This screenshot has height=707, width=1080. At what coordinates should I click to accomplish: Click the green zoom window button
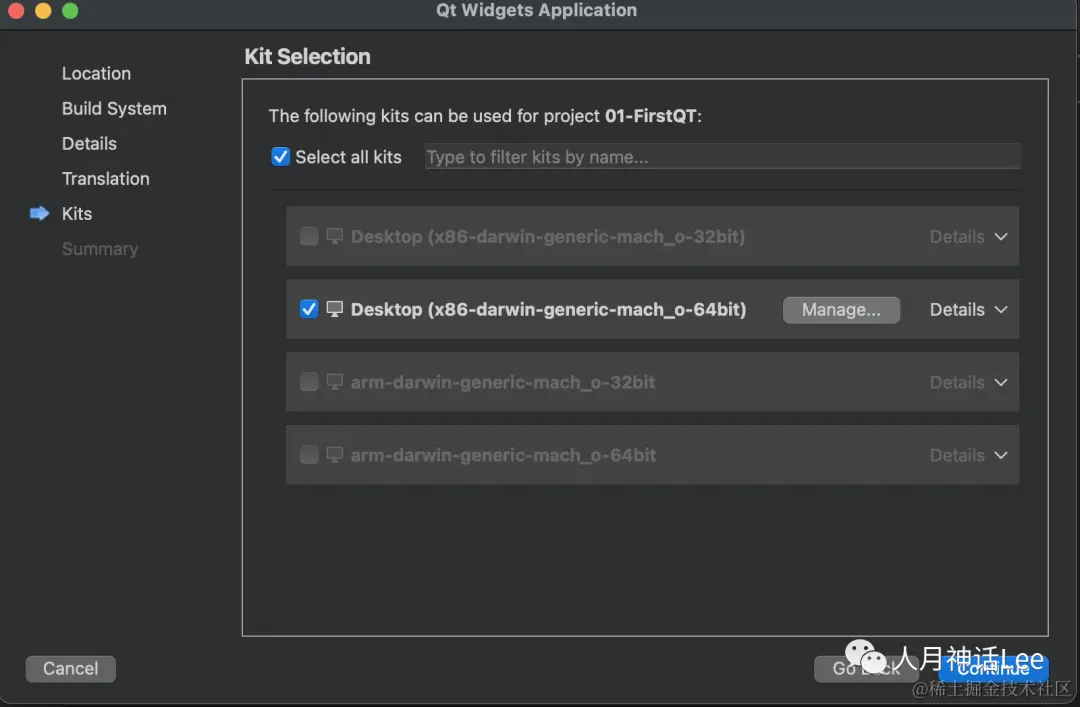(x=70, y=10)
